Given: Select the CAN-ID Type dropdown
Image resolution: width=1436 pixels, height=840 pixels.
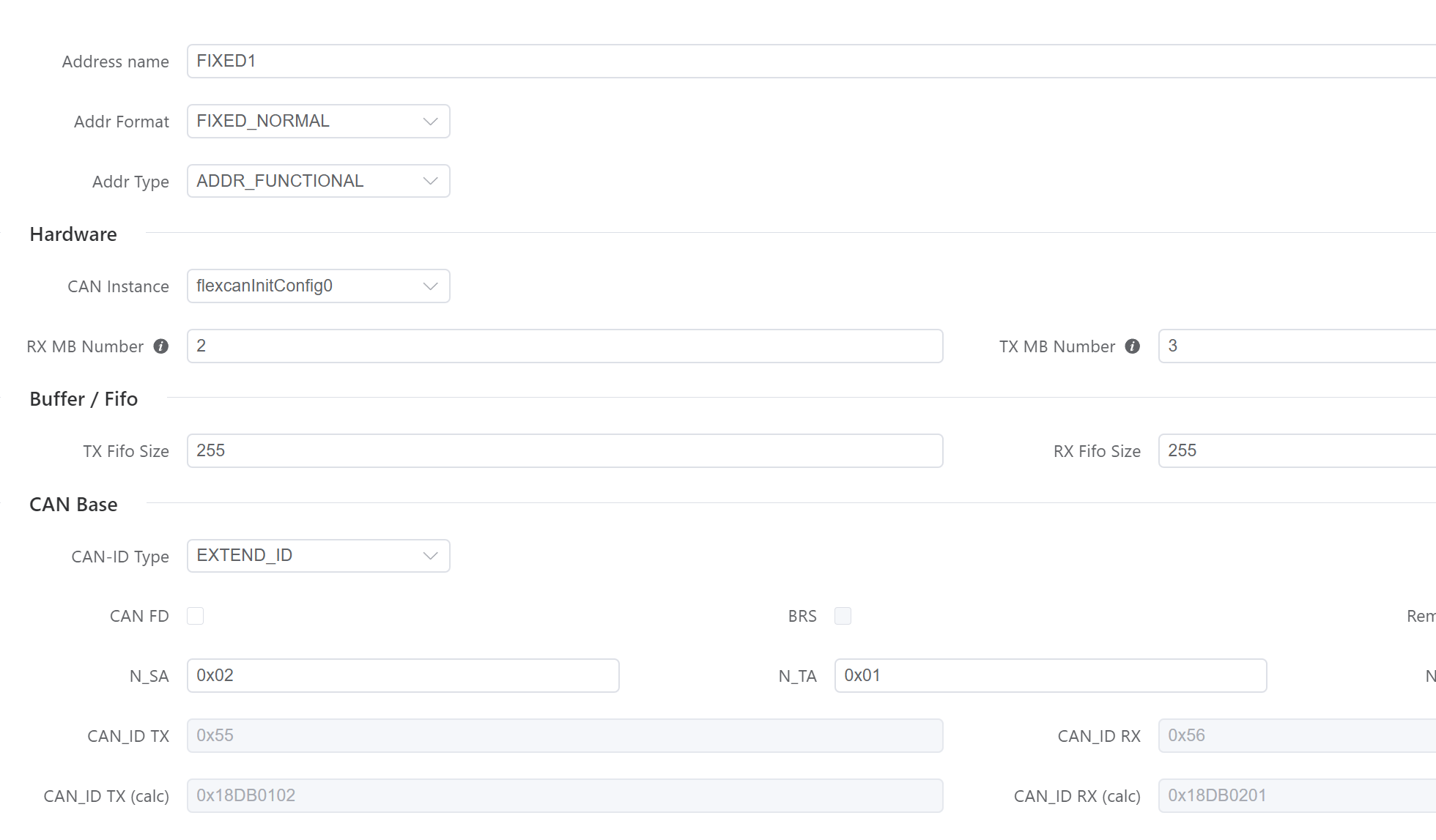Looking at the screenshot, I should coord(318,556).
